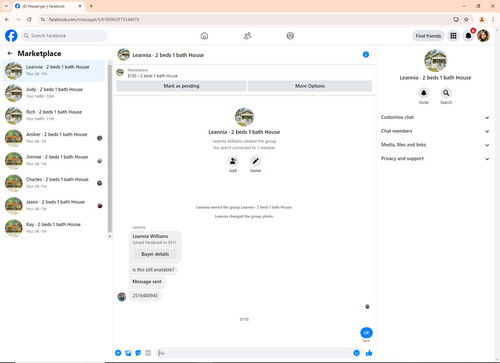Open the Marketplace $730 listing link
500x363 pixels.
pos(153,76)
